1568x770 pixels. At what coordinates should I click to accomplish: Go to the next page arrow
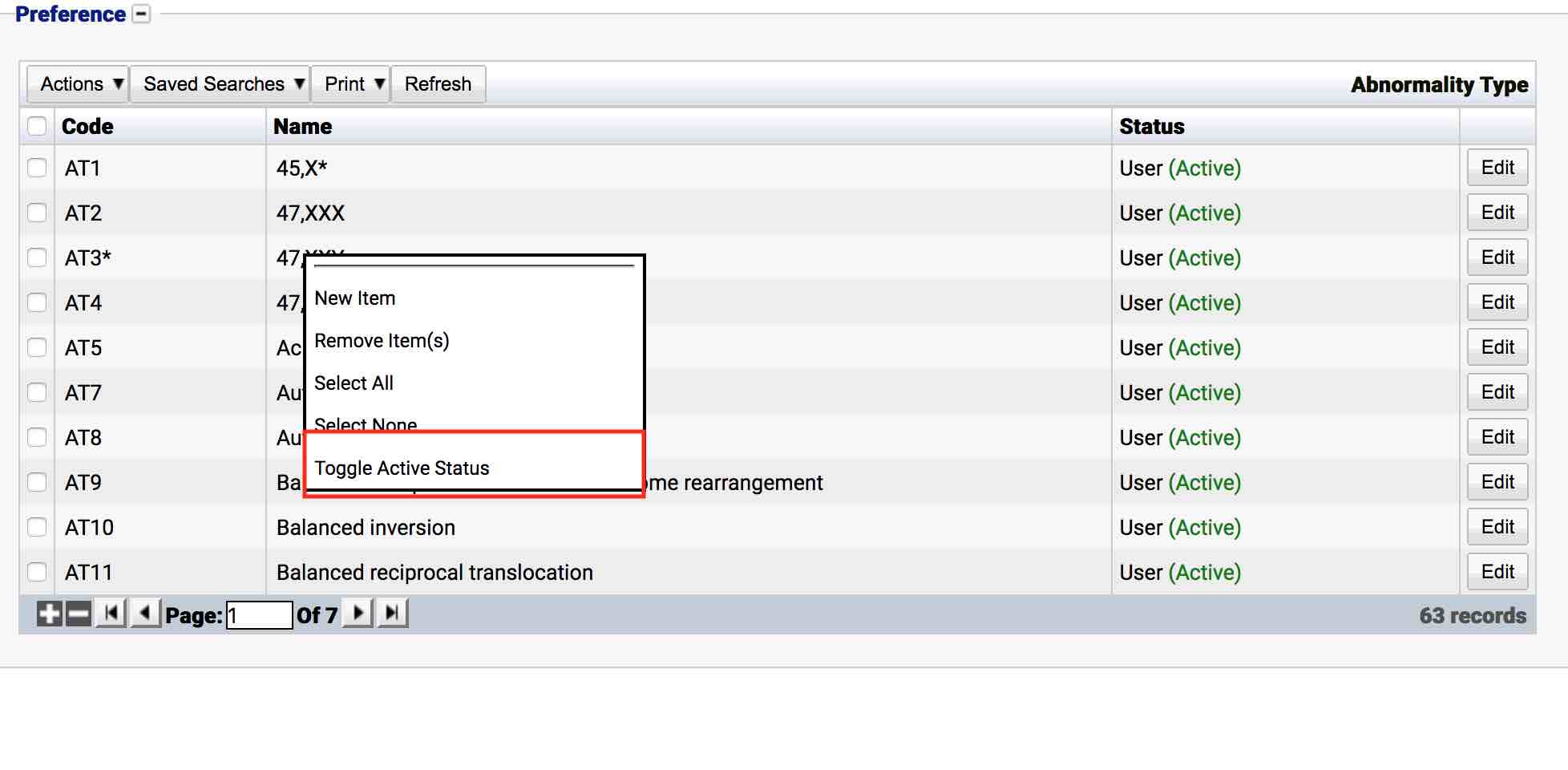point(358,614)
